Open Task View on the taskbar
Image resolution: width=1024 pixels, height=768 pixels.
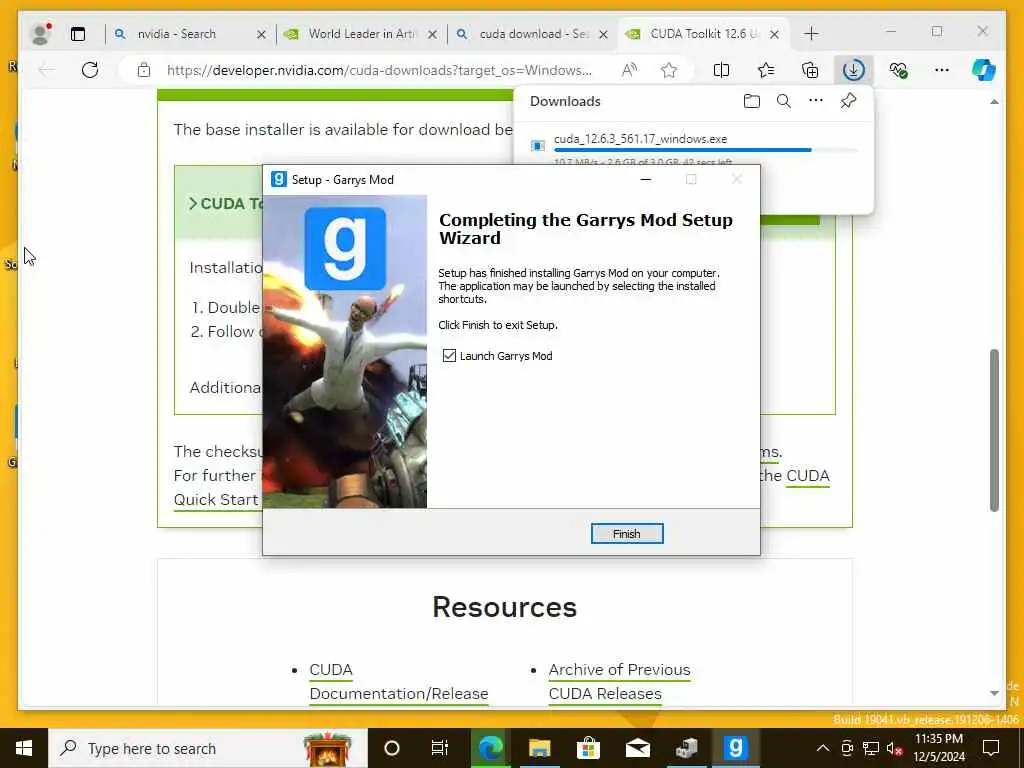440,748
